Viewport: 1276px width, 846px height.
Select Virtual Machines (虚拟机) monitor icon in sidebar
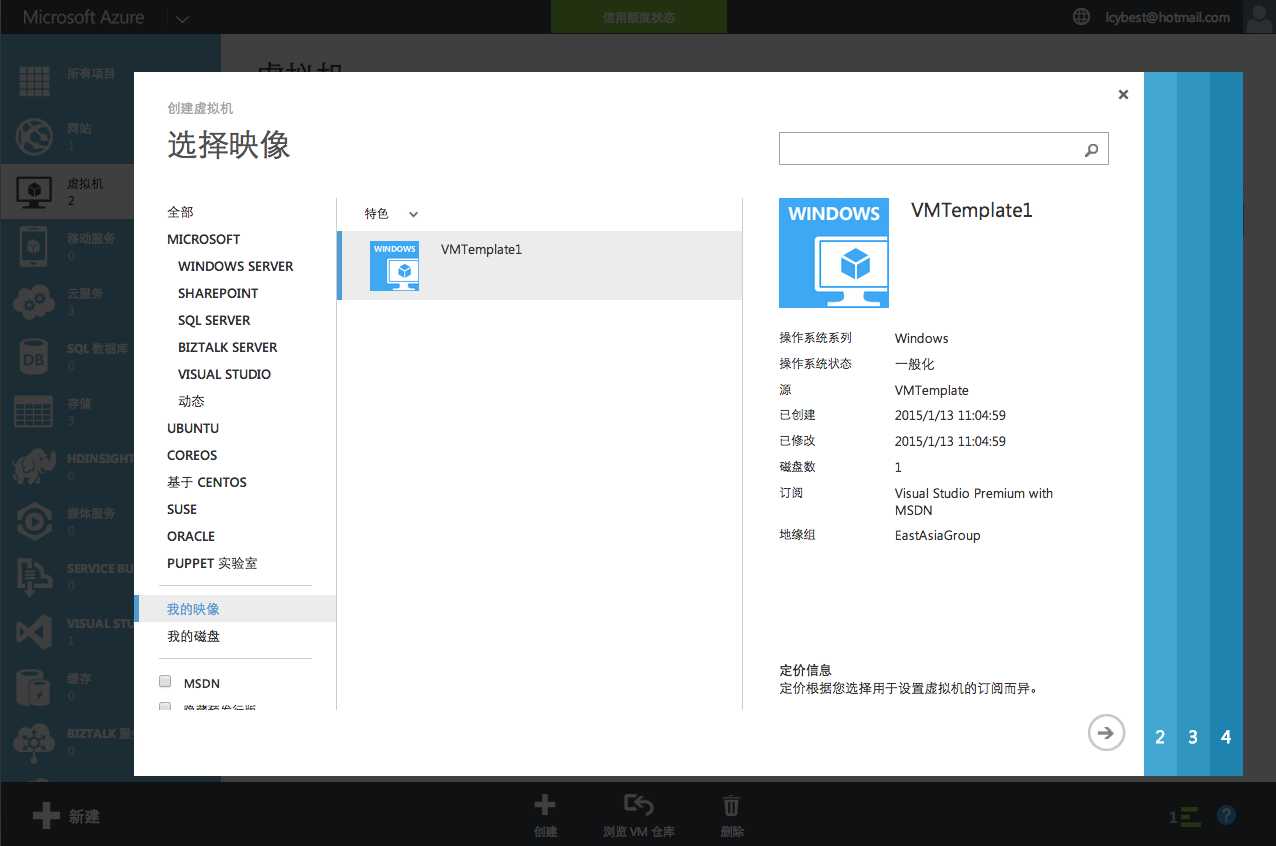point(35,191)
